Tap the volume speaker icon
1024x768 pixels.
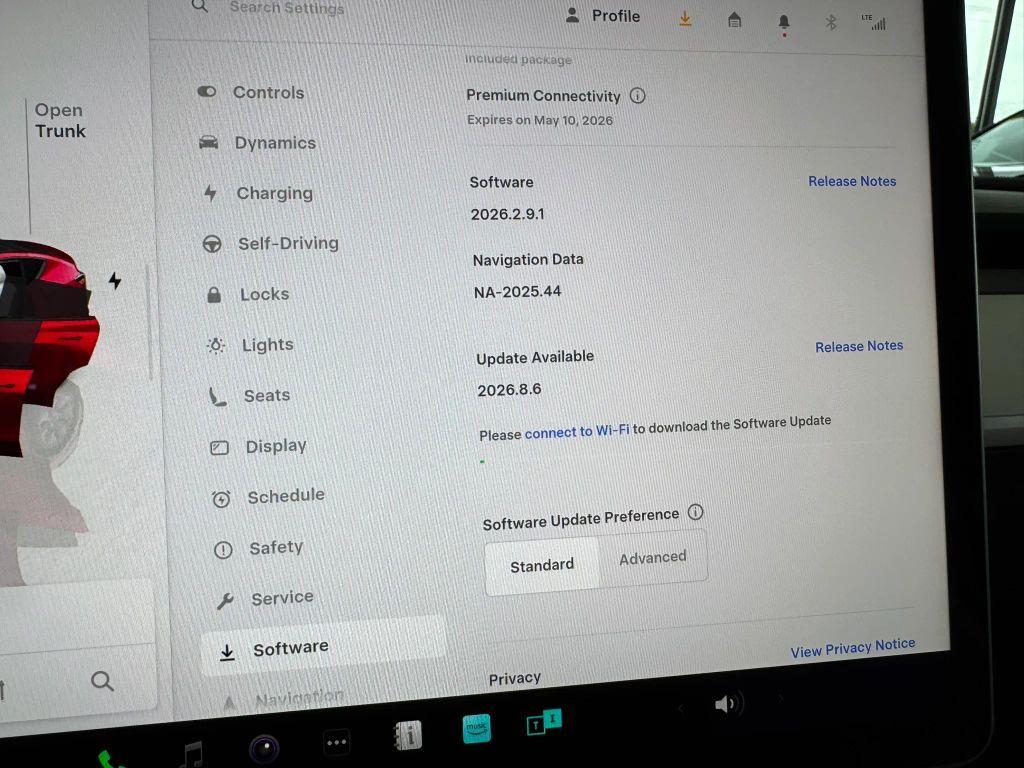[727, 705]
